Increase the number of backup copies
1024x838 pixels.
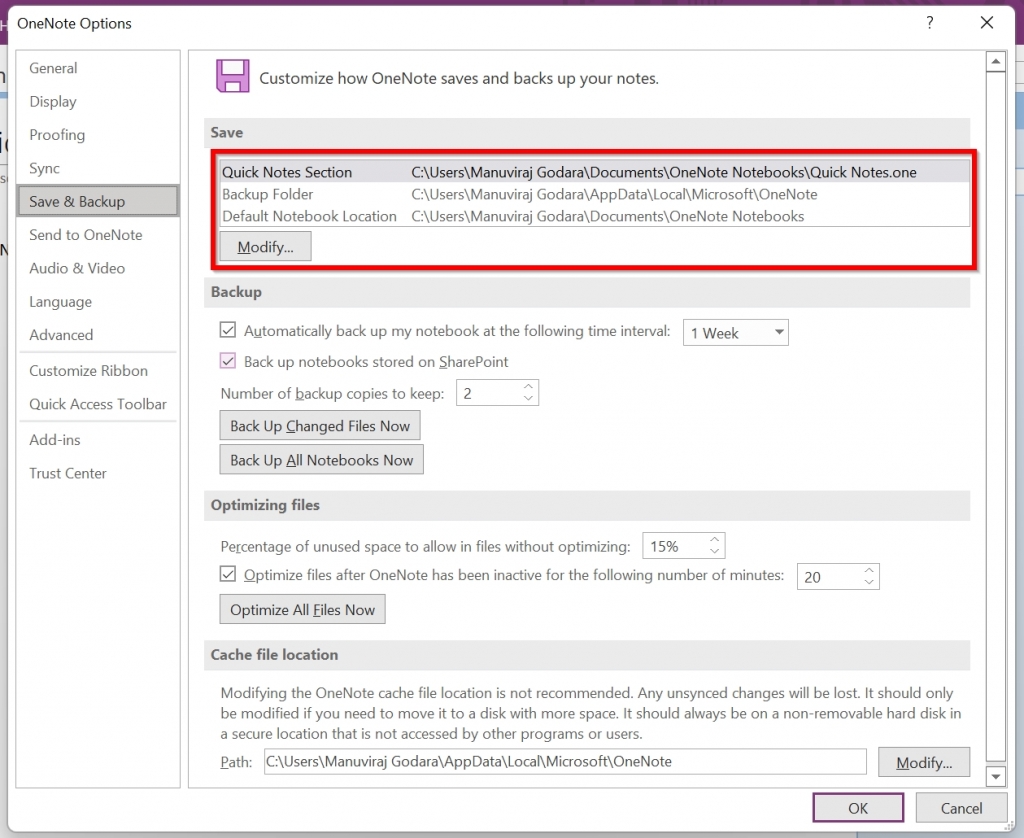pyautogui.click(x=529, y=387)
